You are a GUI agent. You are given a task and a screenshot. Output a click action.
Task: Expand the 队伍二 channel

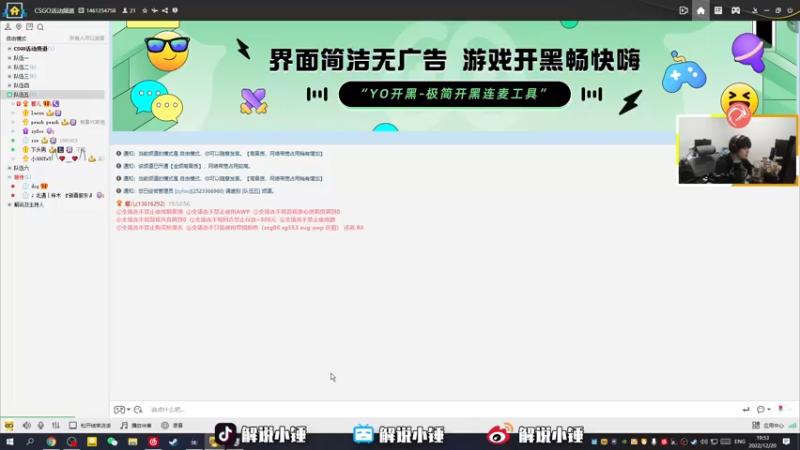coord(9,67)
